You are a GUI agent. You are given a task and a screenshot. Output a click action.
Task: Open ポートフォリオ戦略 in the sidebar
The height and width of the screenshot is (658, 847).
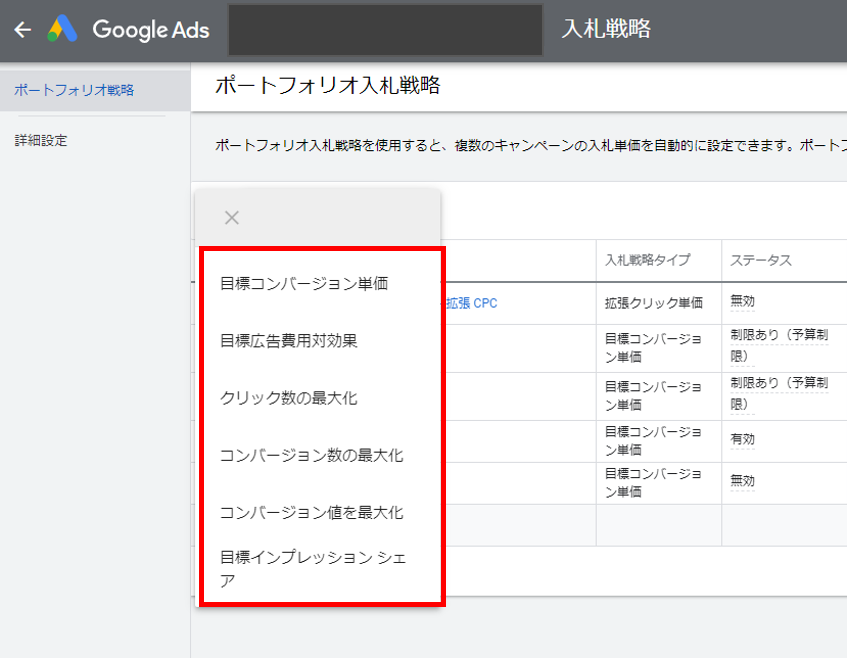[x=74, y=90]
